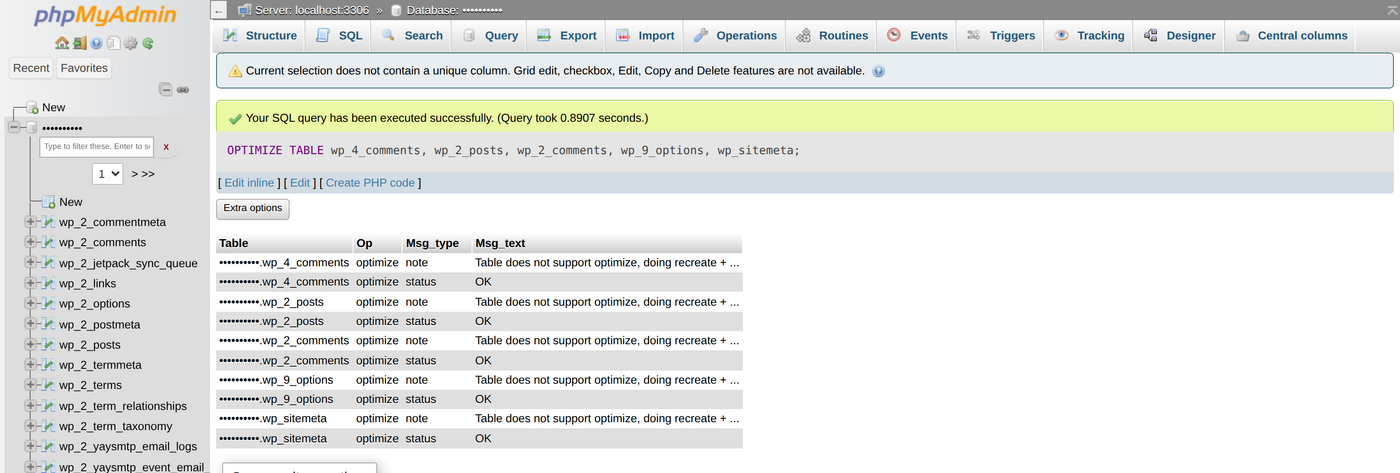Unlink from main panel chain icon
The image size is (1400, 473).
coord(183,89)
